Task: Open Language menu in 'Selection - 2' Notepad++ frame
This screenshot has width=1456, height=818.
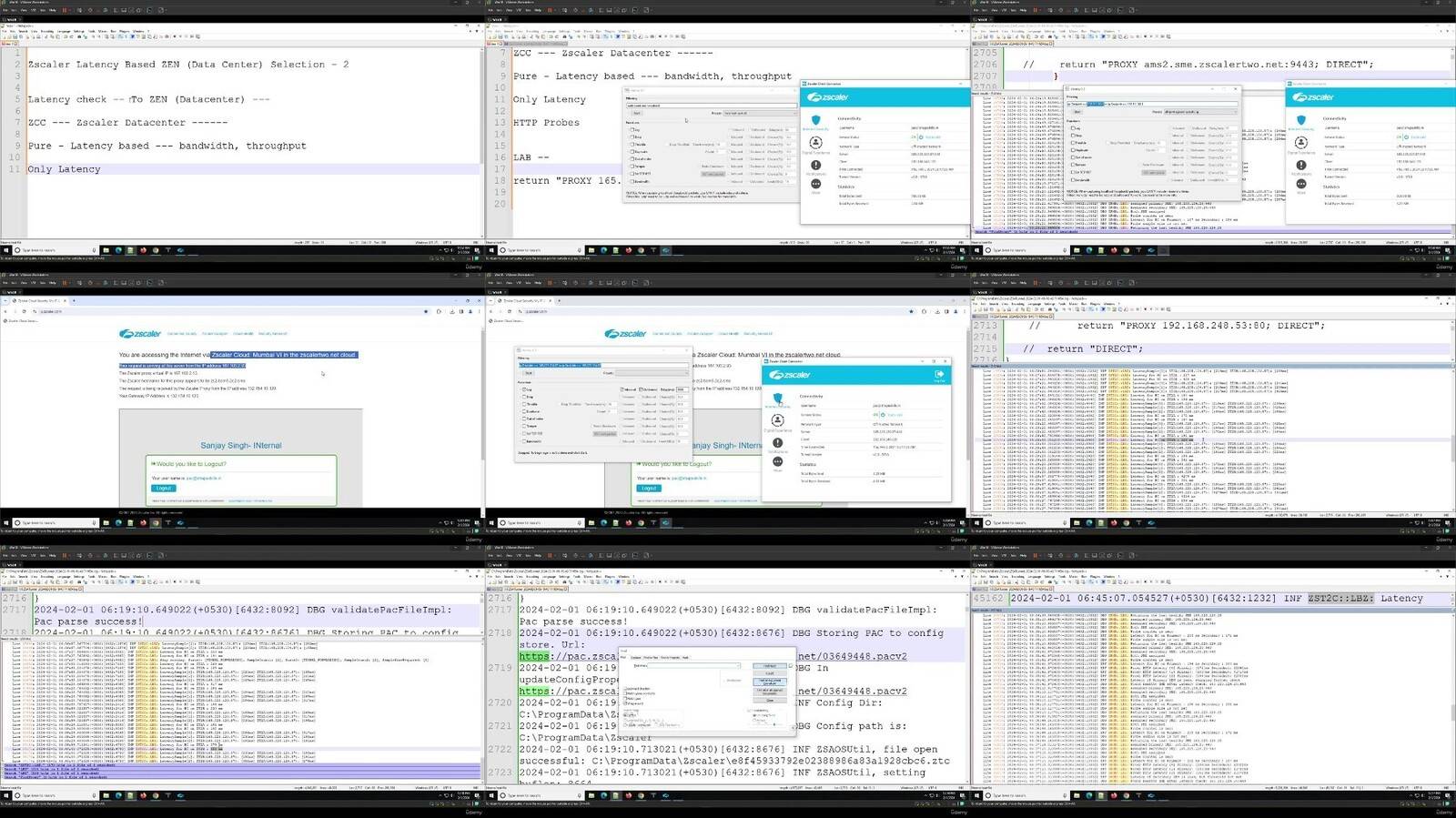Action: [64, 31]
